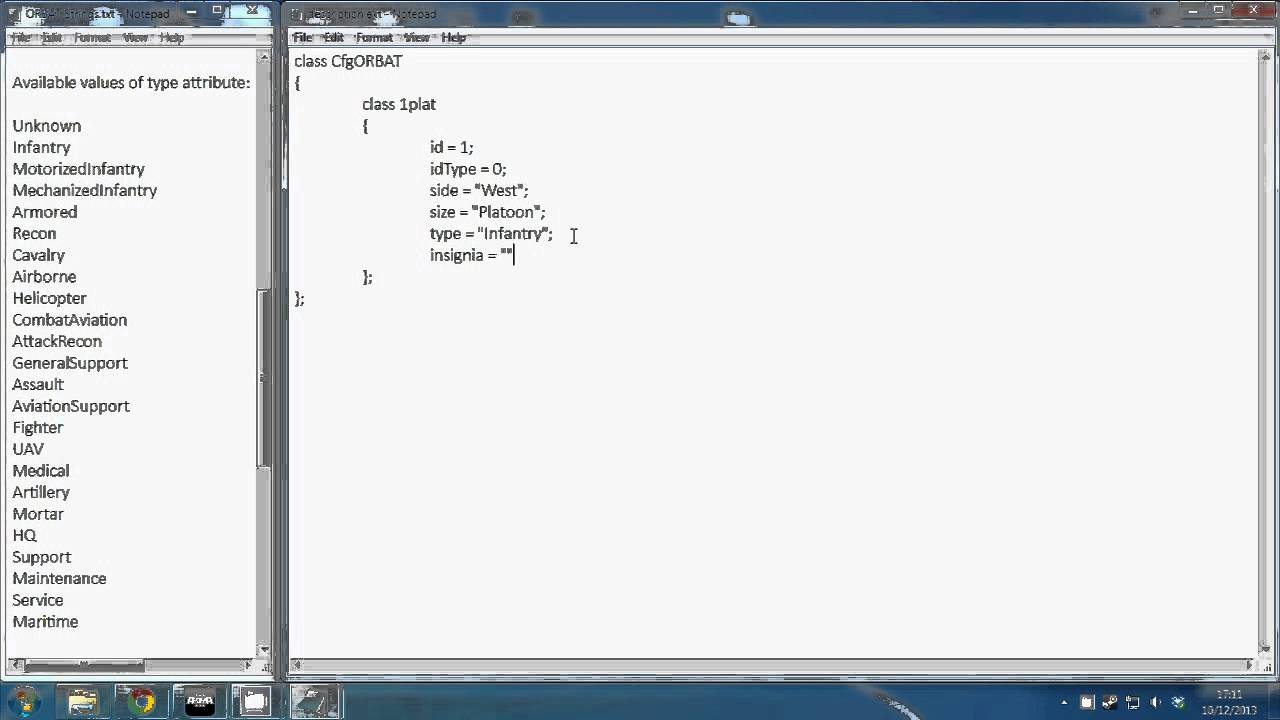Click the 'Available values of type attribute:' heading
The height and width of the screenshot is (720, 1280).
pos(131,83)
